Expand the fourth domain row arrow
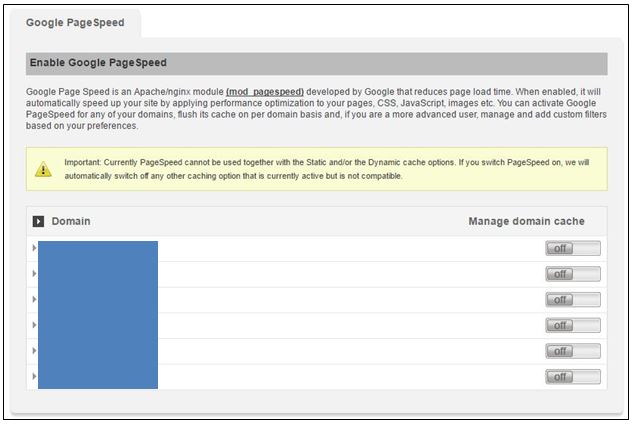Viewport: 632px width, 424px height. click(x=34, y=325)
